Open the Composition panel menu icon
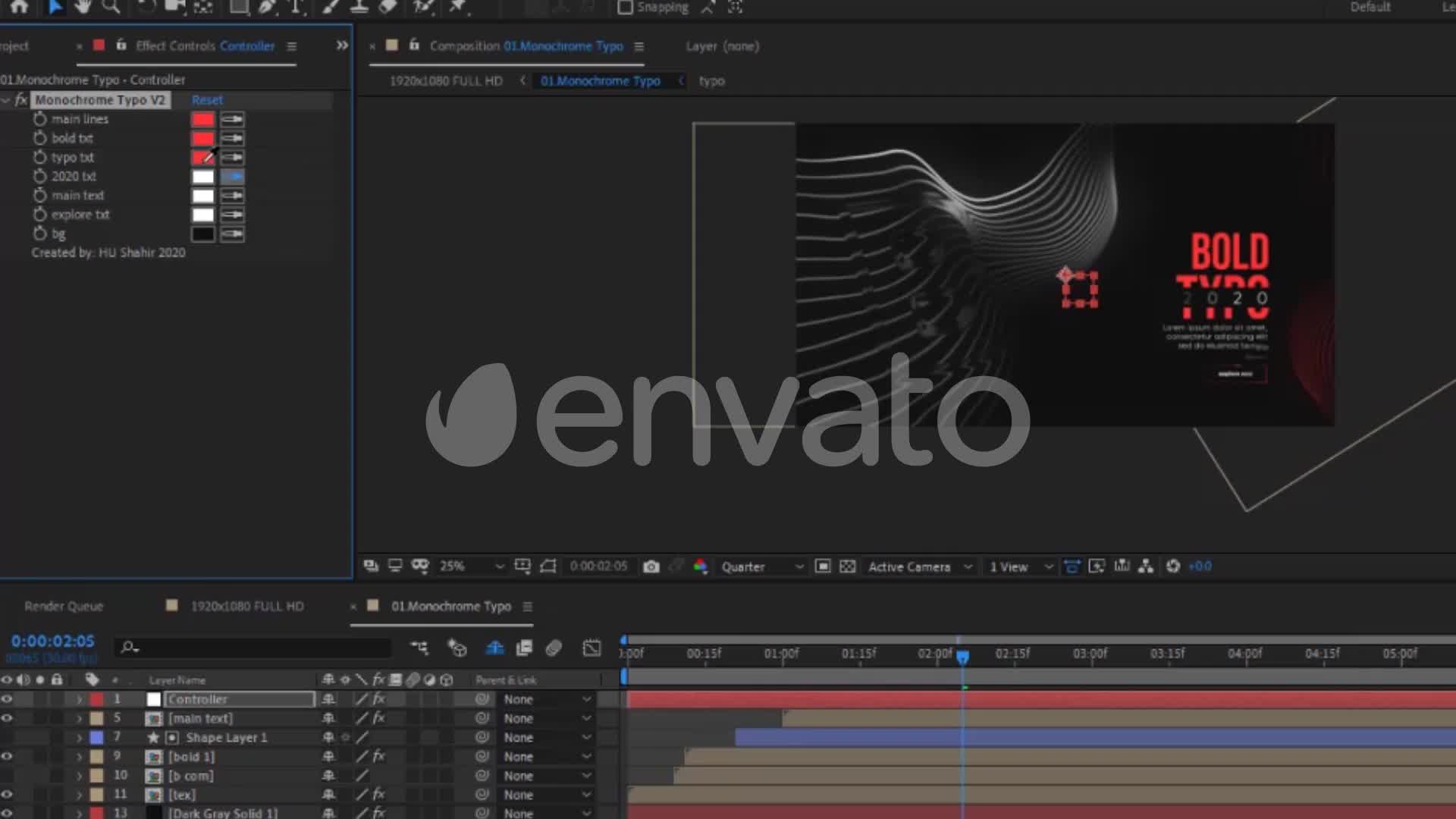 pos(639,46)
